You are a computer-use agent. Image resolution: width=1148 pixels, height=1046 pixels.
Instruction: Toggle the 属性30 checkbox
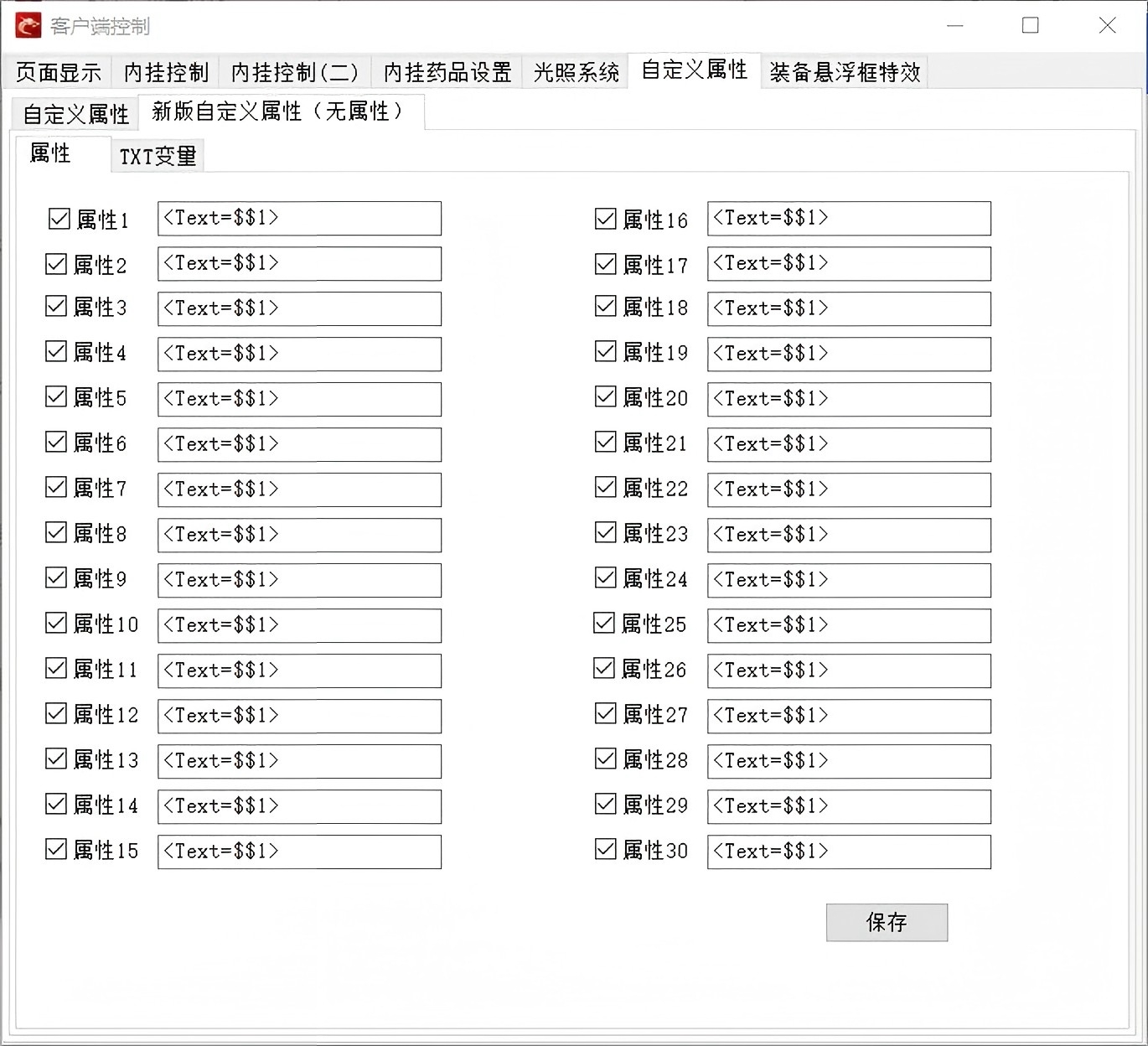tap(606, 851)
